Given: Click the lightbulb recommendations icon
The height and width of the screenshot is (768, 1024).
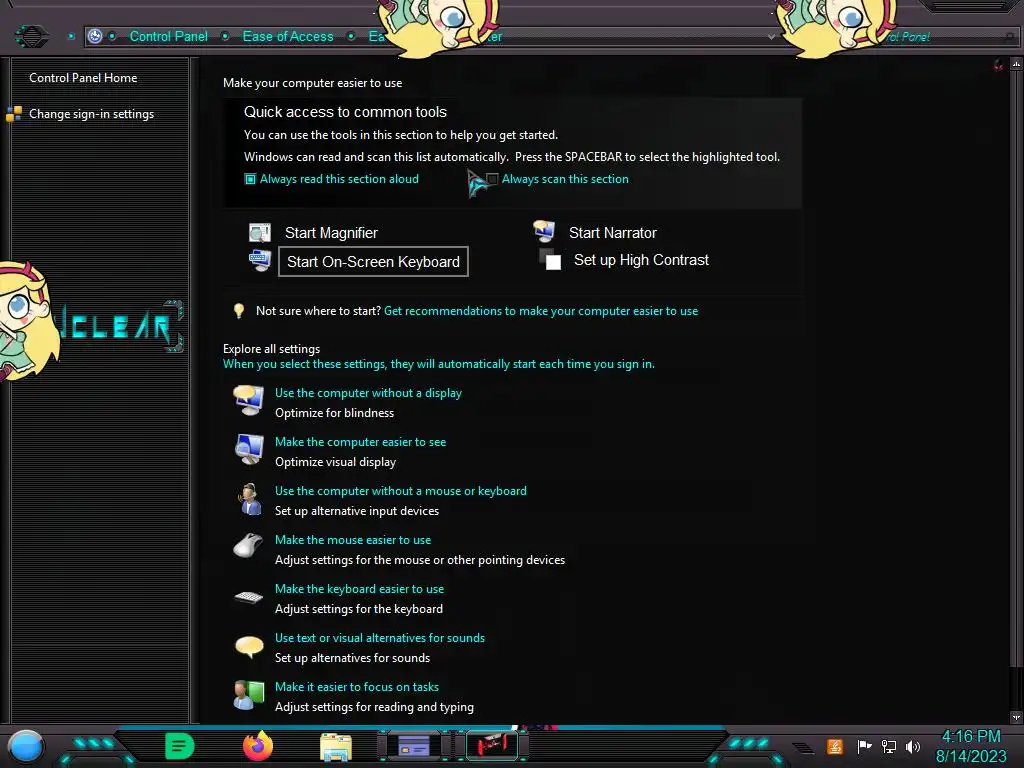Looking at the screenshot, I should click(x=239, y=311).
